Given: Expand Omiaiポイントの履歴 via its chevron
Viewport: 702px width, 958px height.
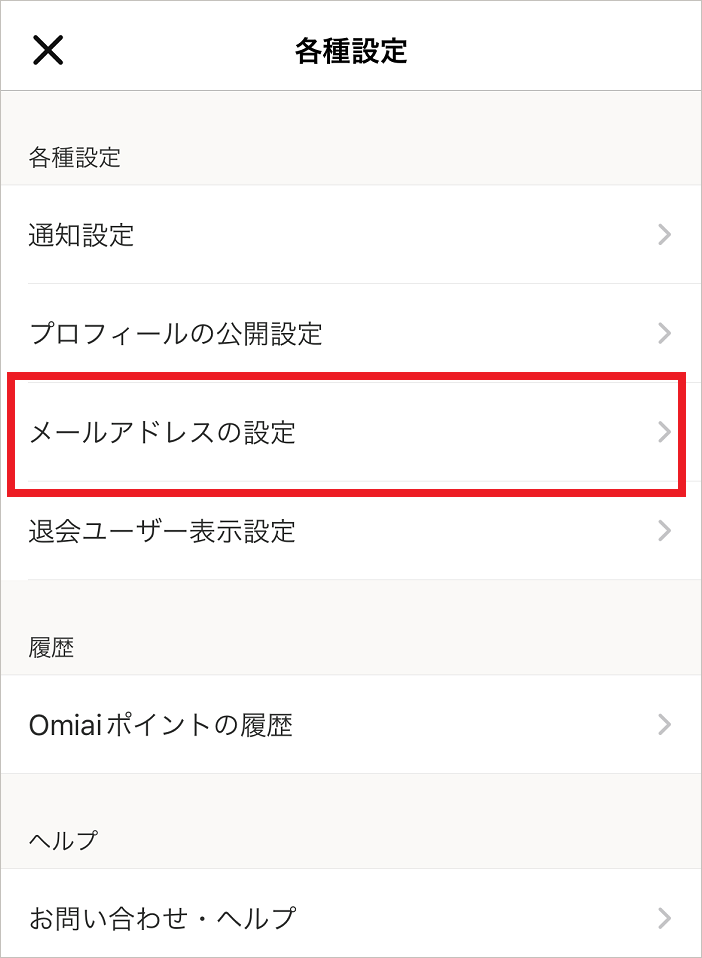Looking at the screenshot, I should click(665, 725).
